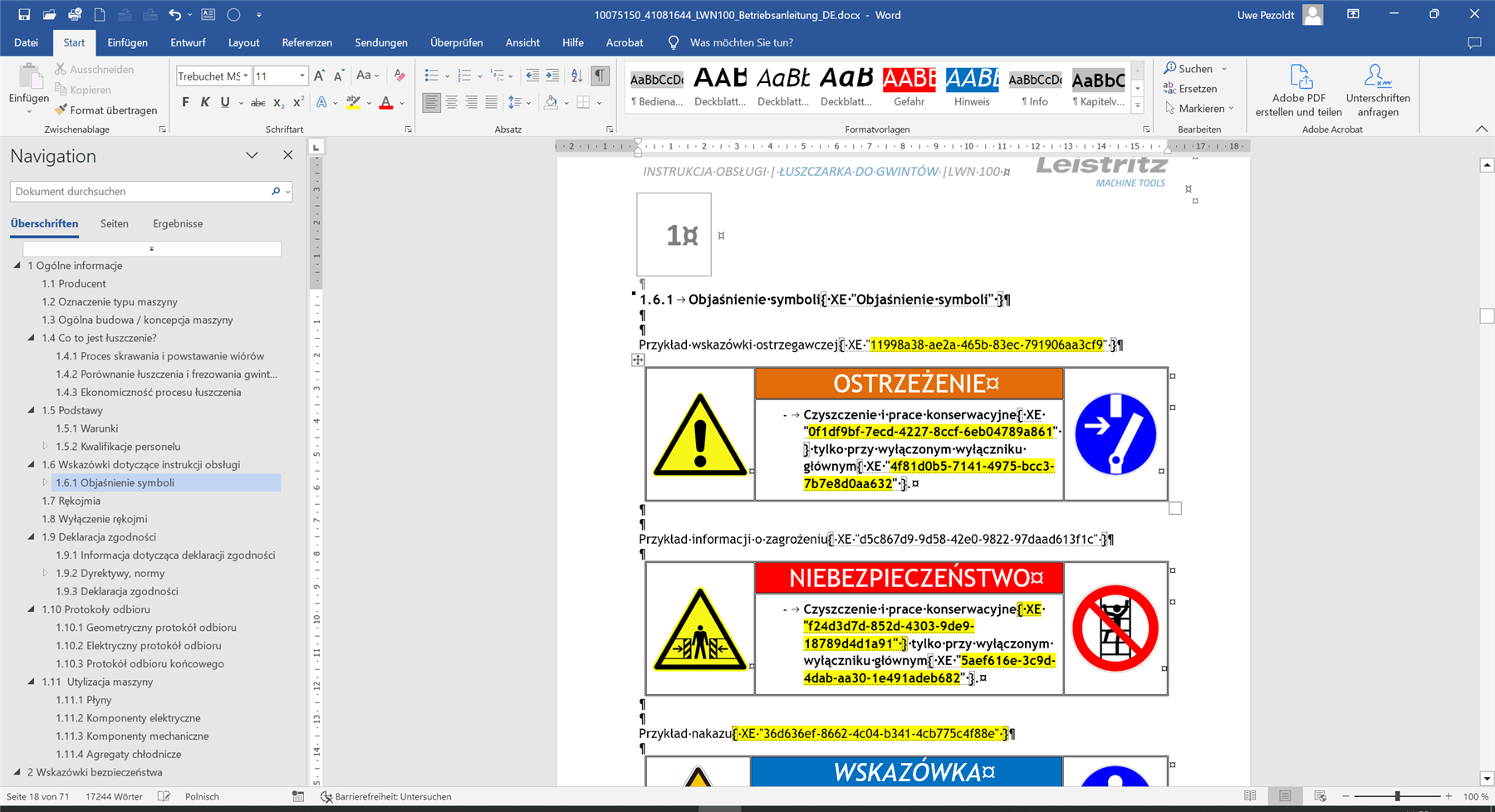Increase indent of the paragraph

552,76
